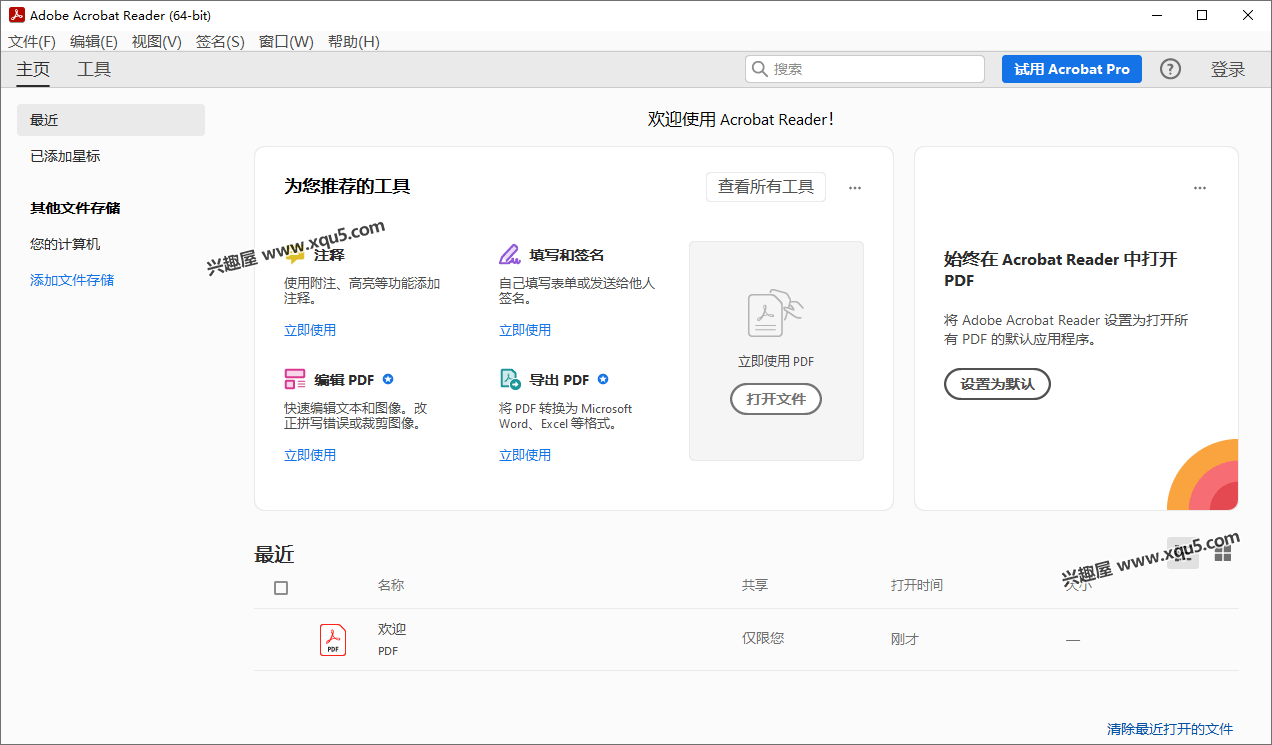
Task: Open more options for recommended tools card
Action: click(x=855, y=187)
